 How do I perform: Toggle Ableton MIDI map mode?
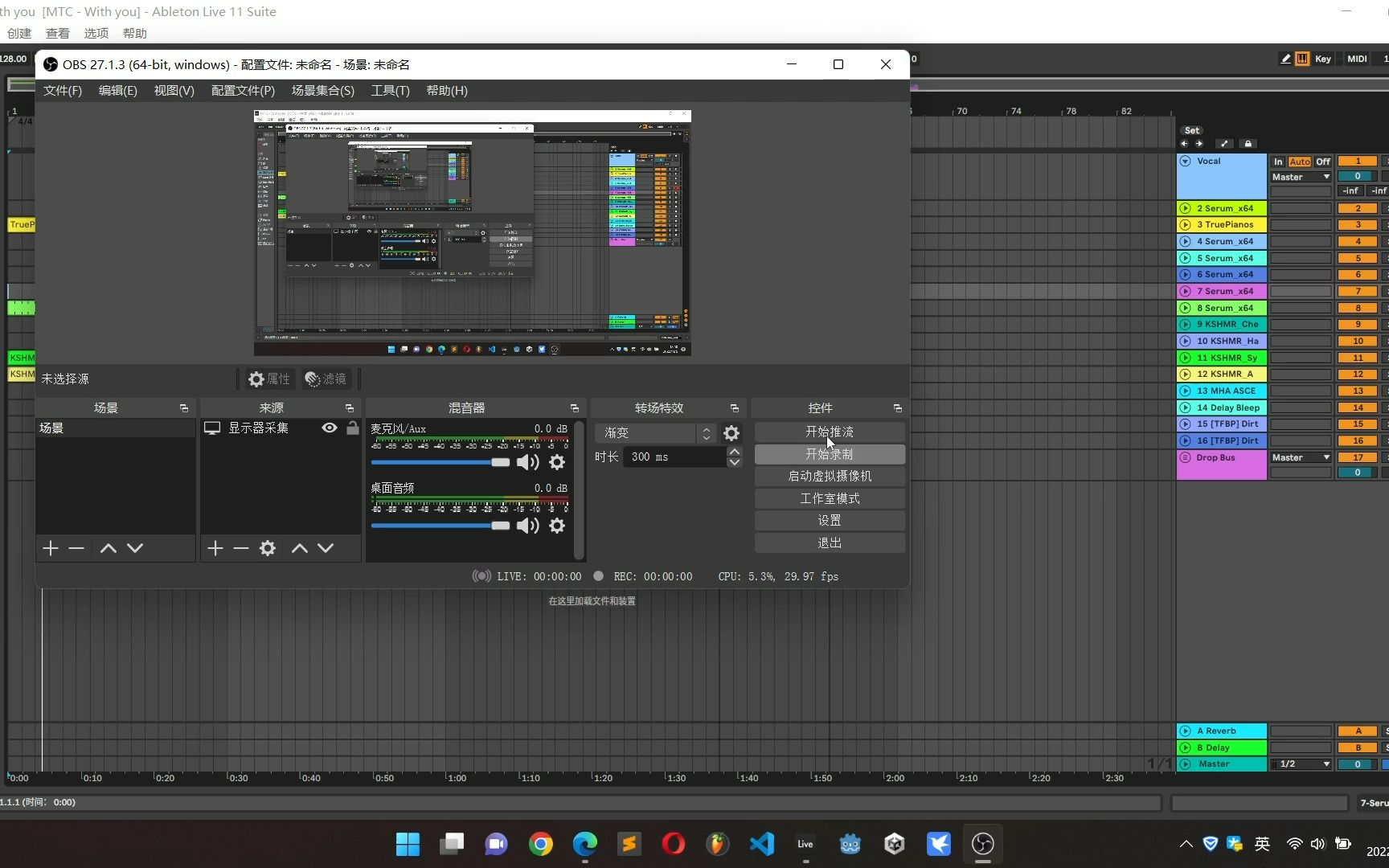click(x=1357, y=59)
